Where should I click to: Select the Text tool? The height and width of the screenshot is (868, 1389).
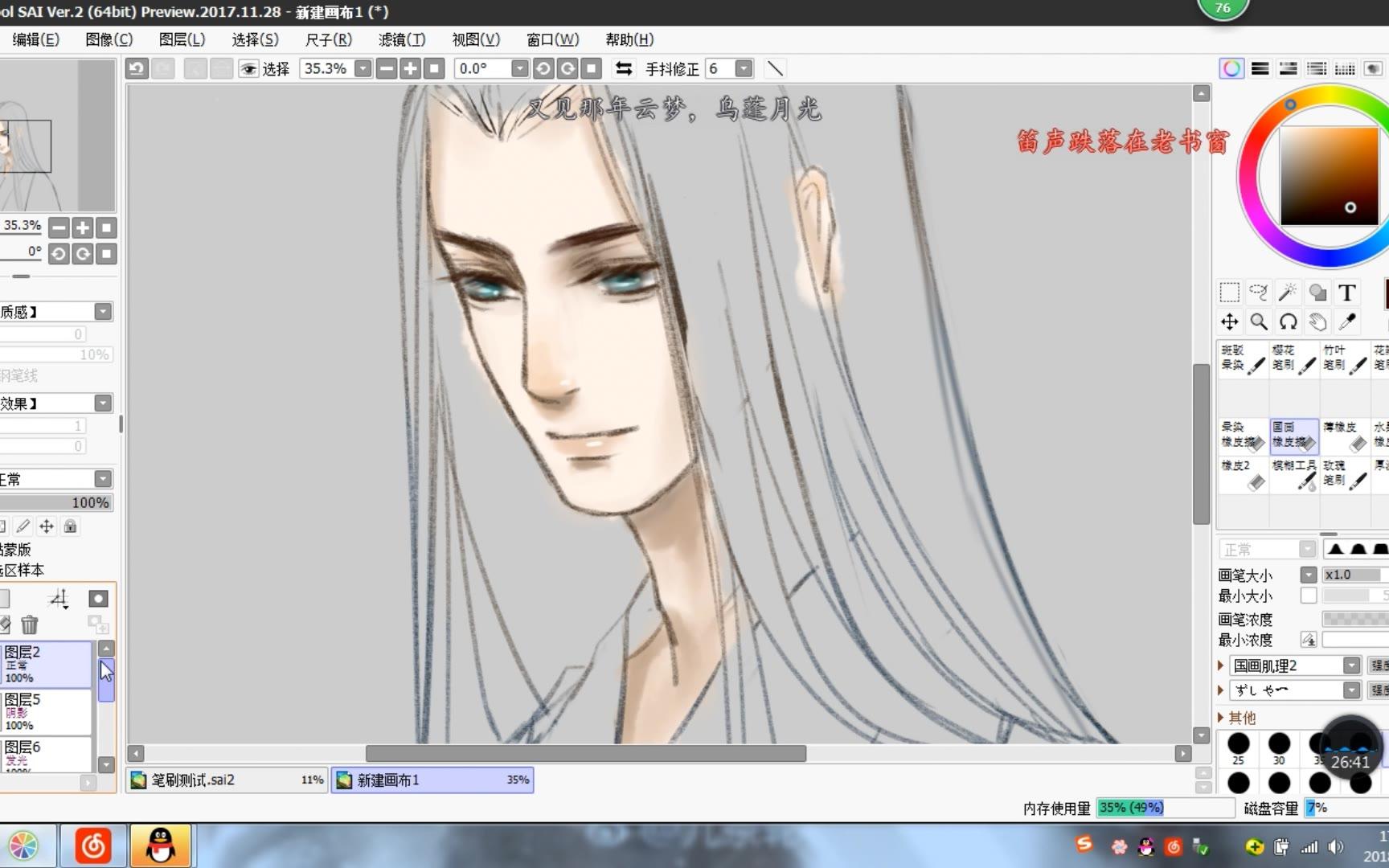(x=1347, y=292)
